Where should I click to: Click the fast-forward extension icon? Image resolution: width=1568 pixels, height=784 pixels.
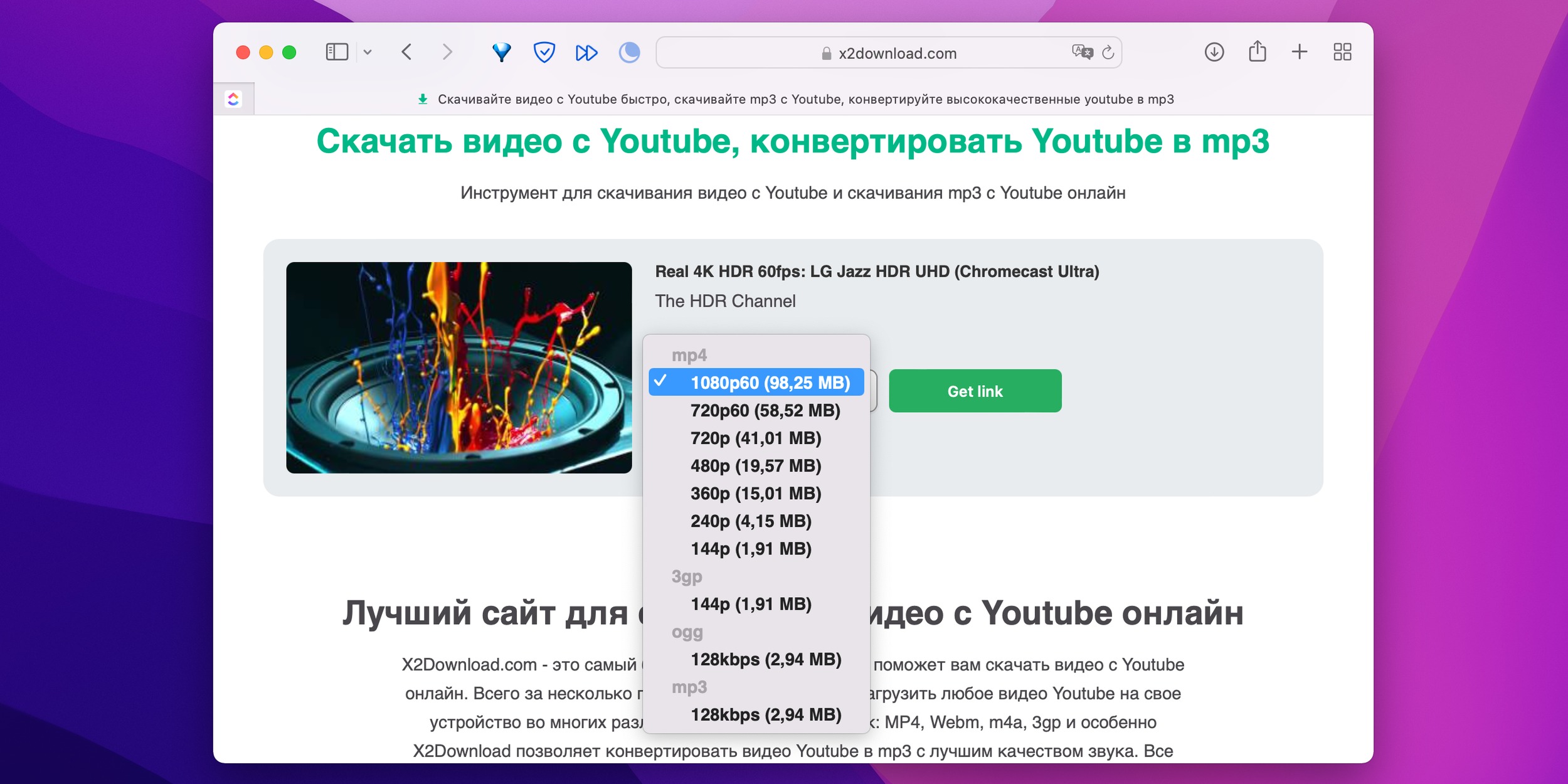pos(586,53)
